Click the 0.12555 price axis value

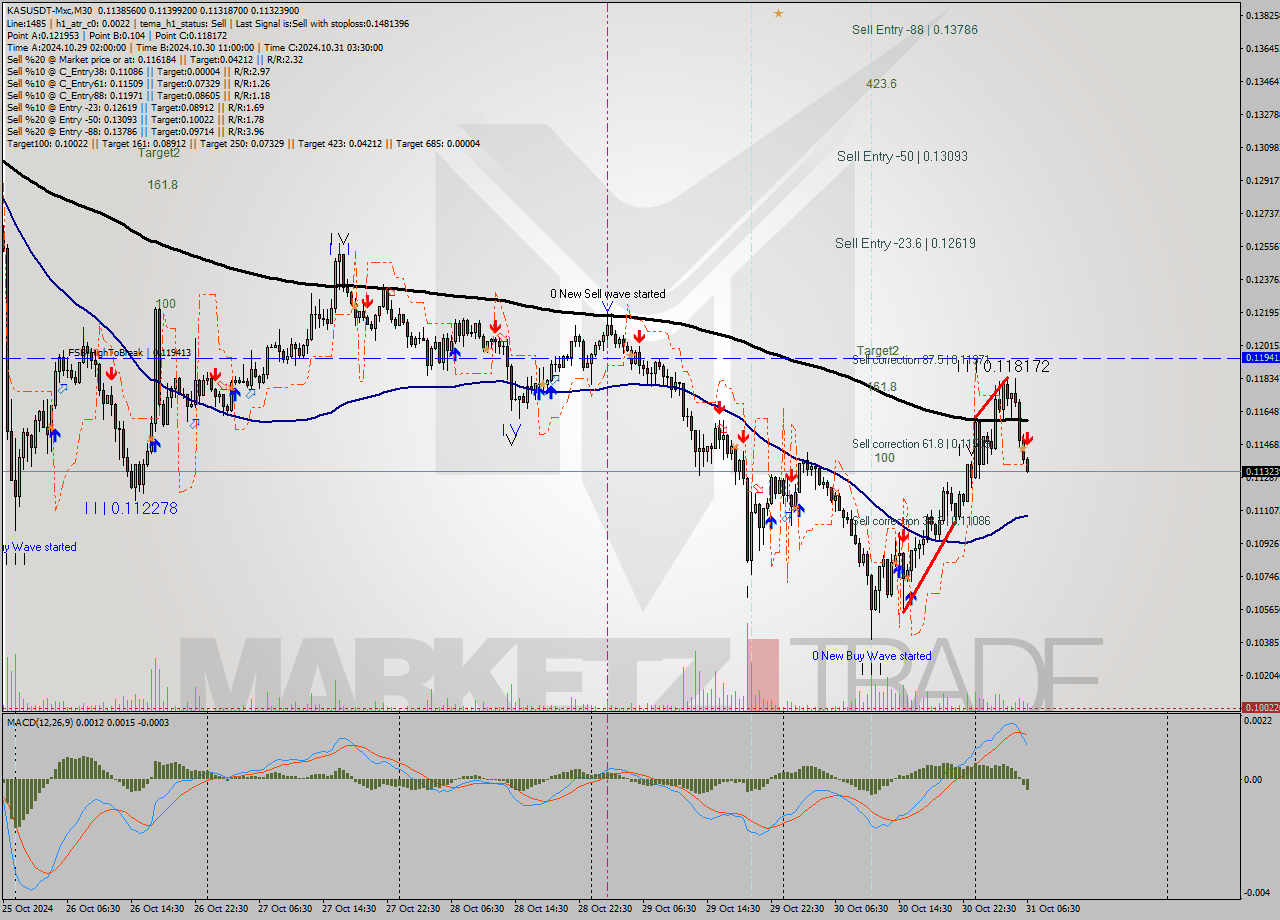pos(1261,246)
